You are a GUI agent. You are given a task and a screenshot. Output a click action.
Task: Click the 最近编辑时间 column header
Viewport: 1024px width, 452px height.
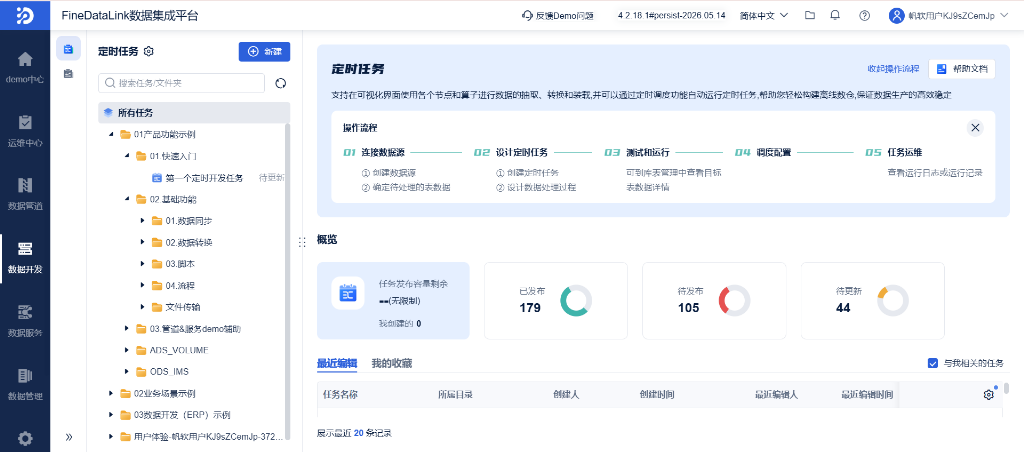coord(867,395)
